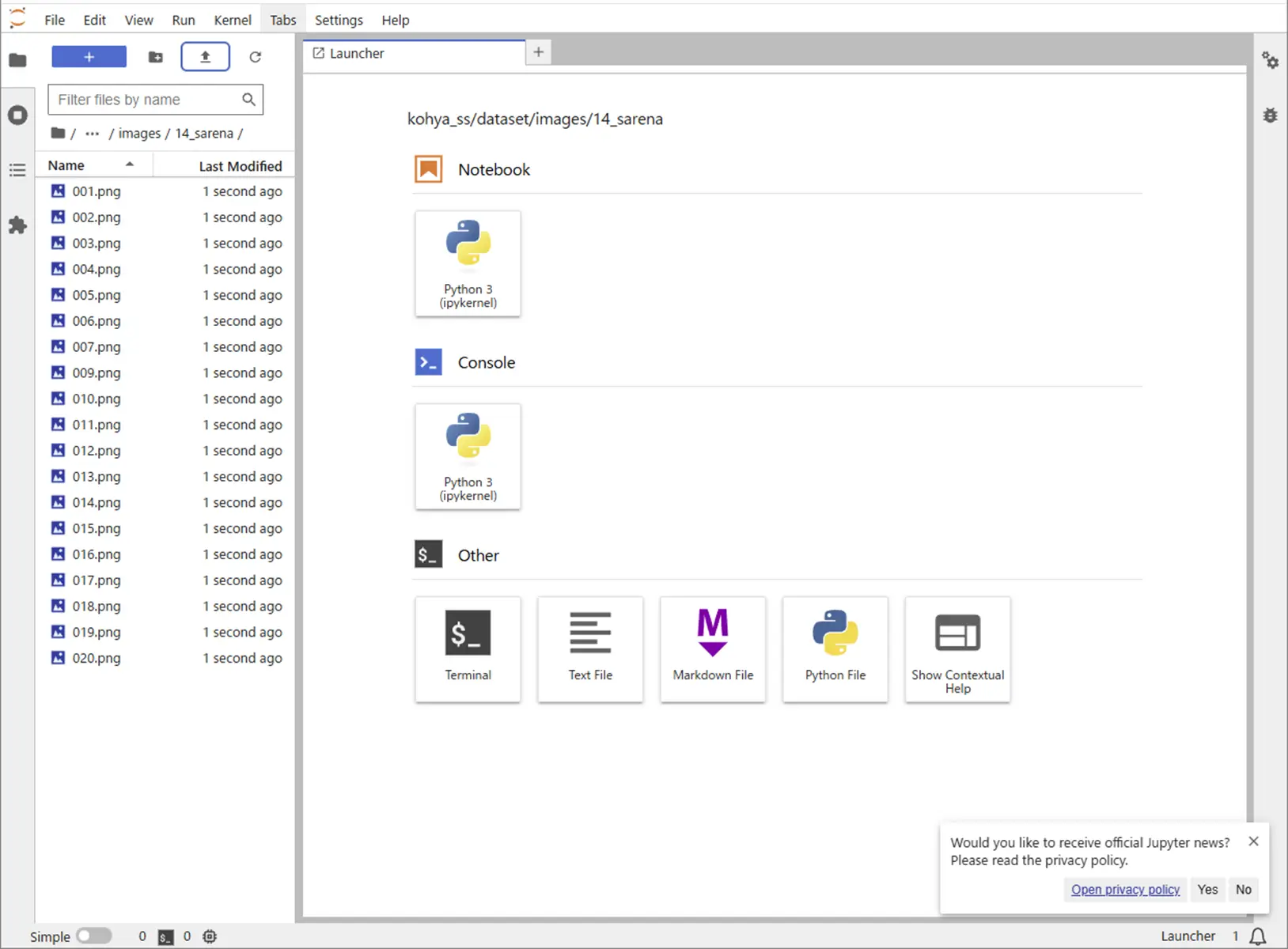Create a new Markdown File

click(713, 649)
